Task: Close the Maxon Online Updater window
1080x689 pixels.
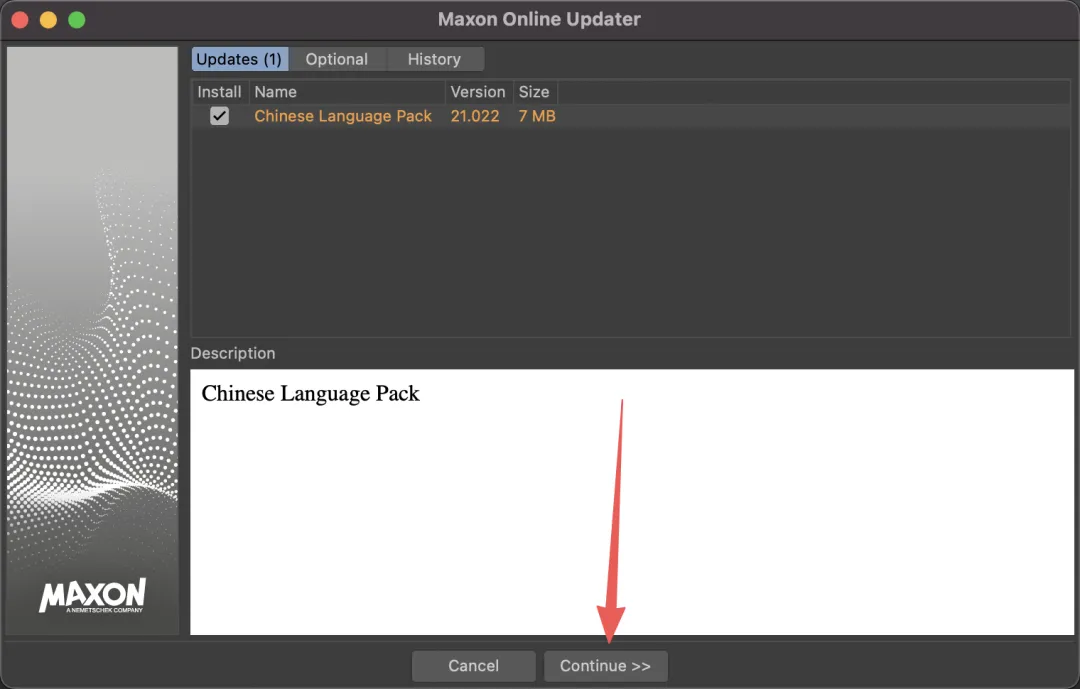Action: [x=20, y=20]
